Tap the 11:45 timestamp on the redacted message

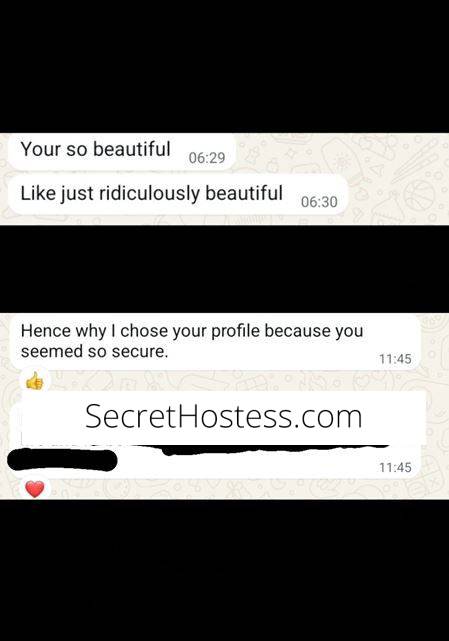pos(395,467)
